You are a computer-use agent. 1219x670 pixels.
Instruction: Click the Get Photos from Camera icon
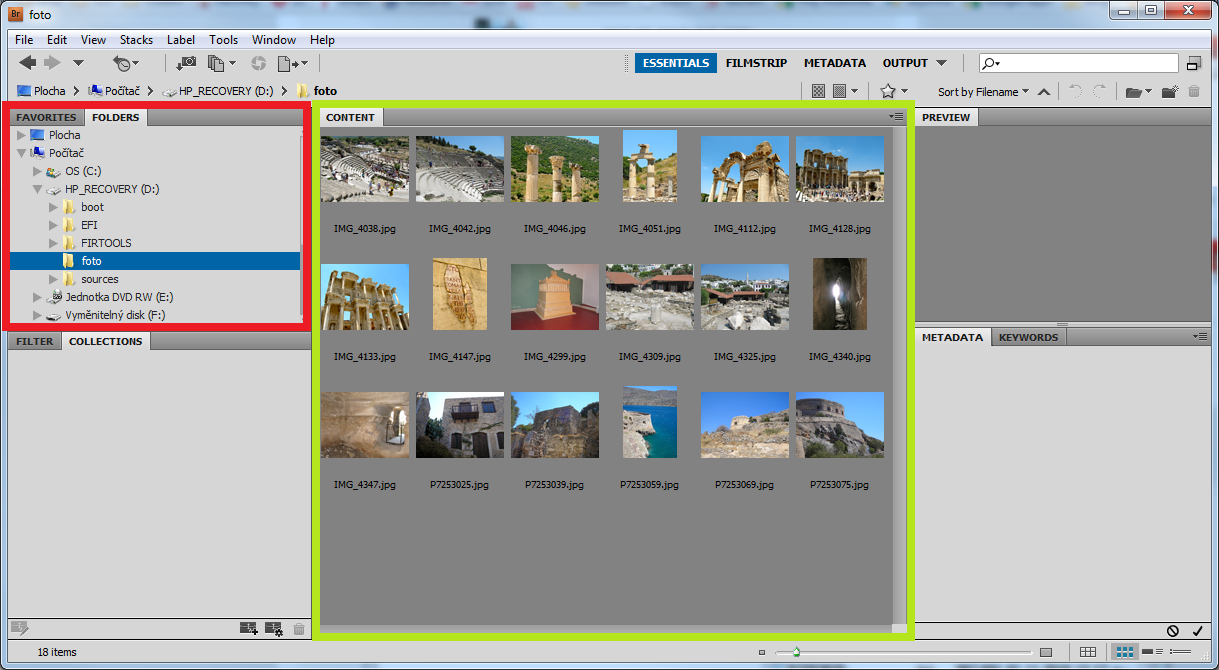click(x=187, y=63)
